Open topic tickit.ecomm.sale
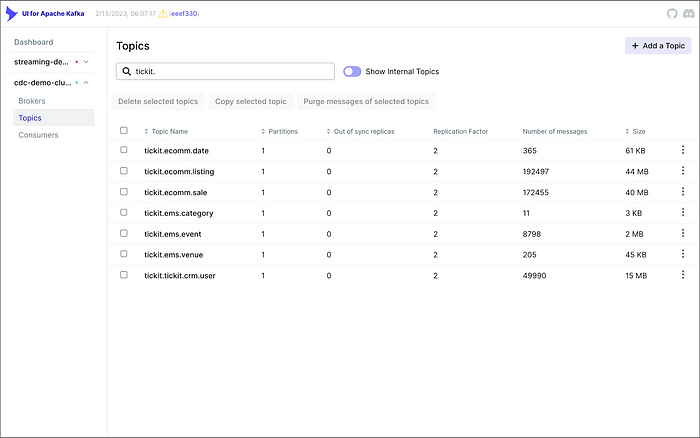700x438 pixels. click(x=175, y=192)
